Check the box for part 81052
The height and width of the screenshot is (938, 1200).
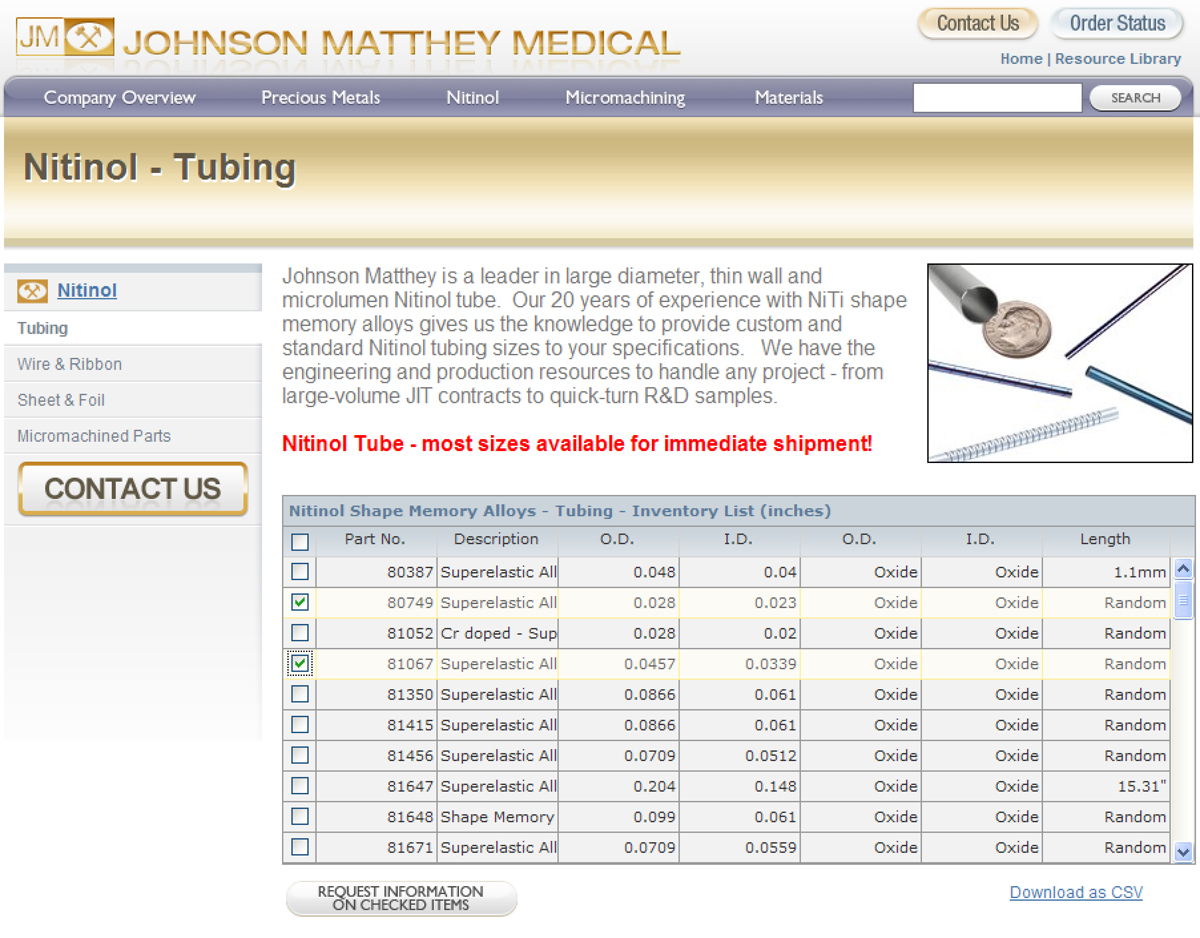pos(300,633)
